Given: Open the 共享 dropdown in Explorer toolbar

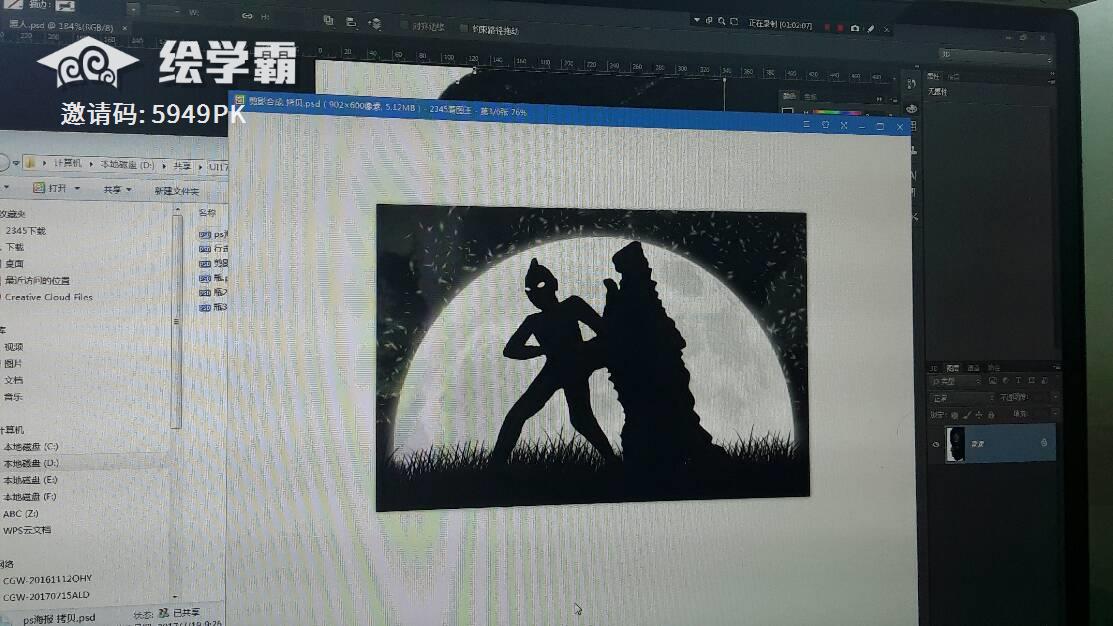Looking at the screenshot, I should pos(116,190).
